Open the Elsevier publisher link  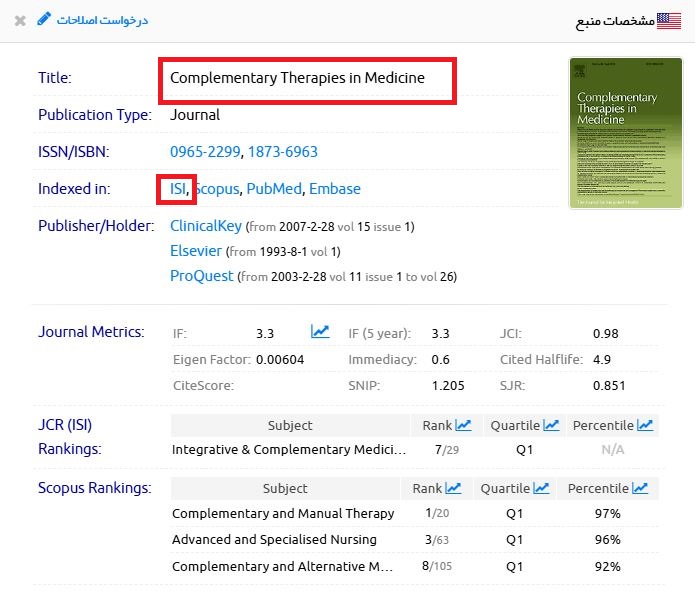tap(196, 251)
